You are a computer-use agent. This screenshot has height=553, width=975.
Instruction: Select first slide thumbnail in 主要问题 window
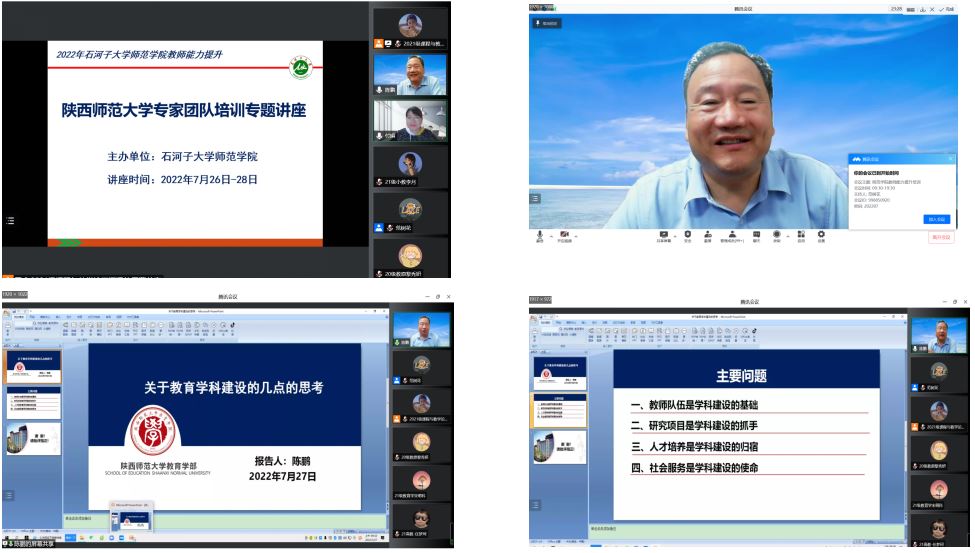560,373
